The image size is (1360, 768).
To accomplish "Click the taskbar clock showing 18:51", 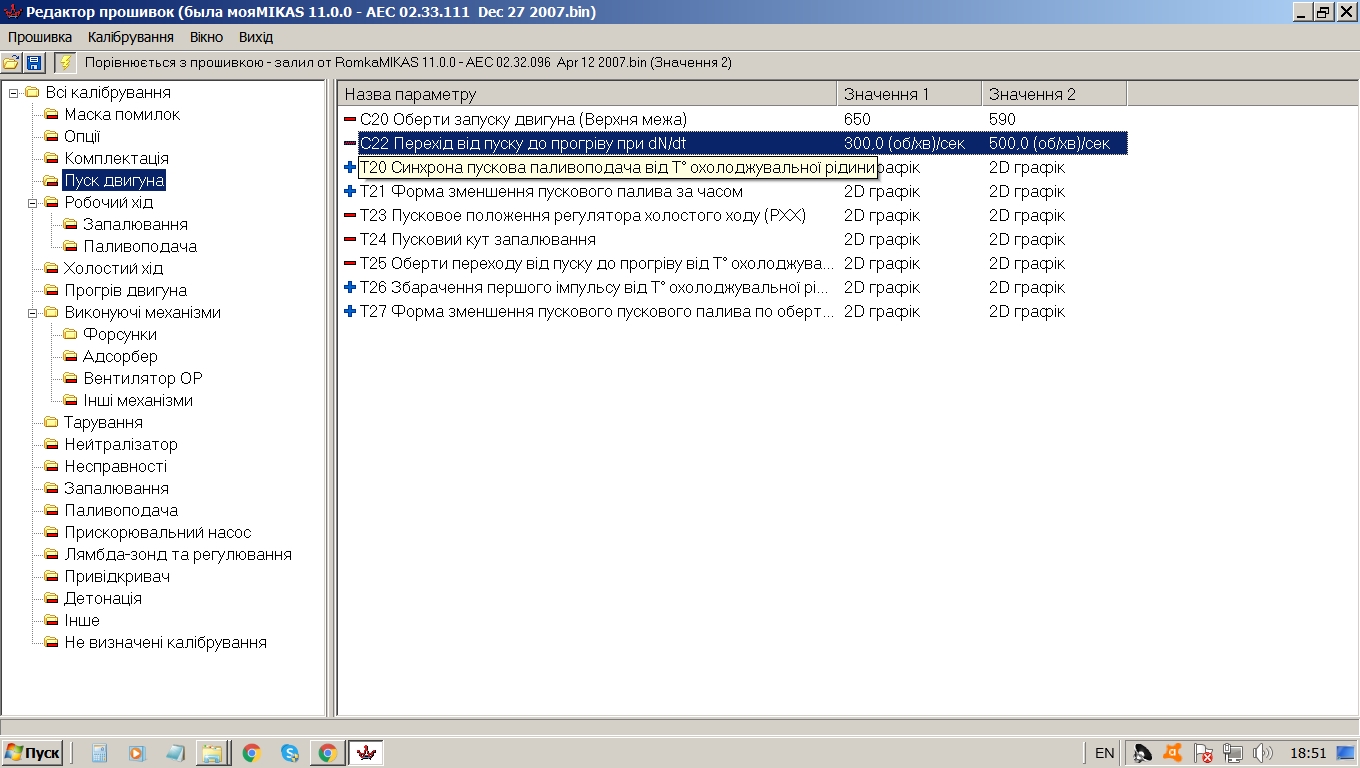I will (x=1308, y=753).
